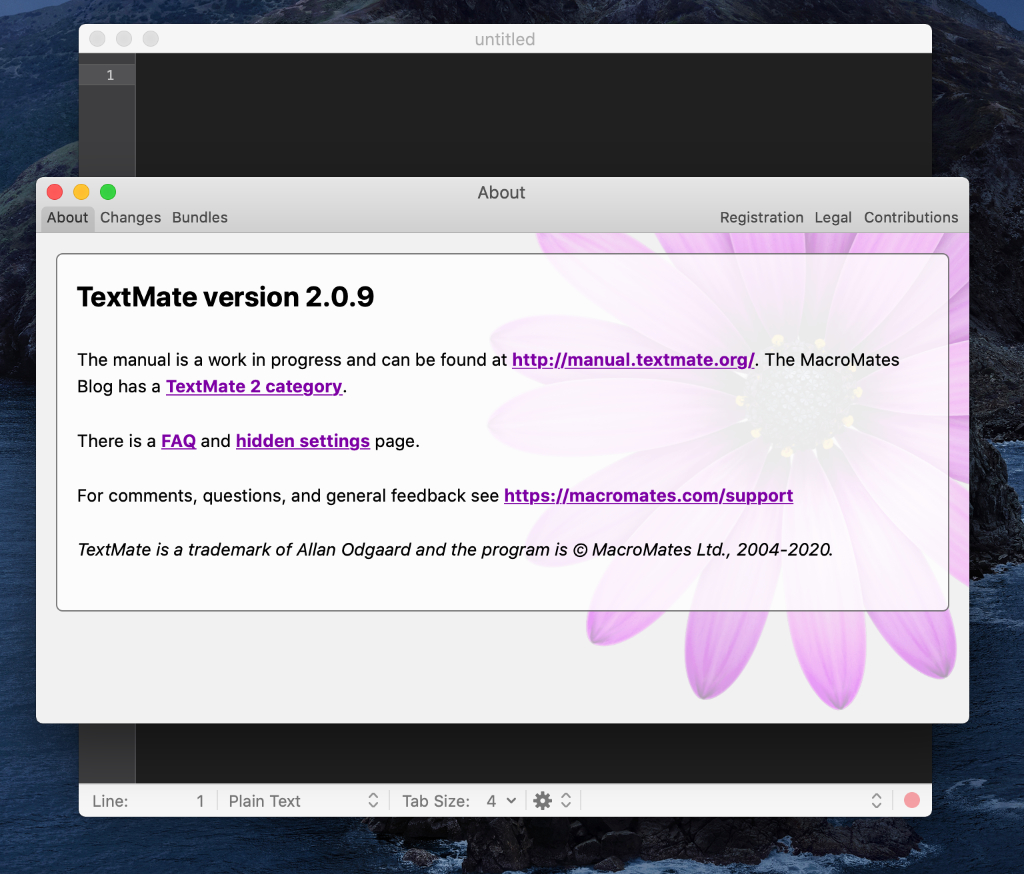Image resolution: width=1024 pixels, height=874 pixels.
Task: View the Contributions tab
Action: tap(911, 218)
